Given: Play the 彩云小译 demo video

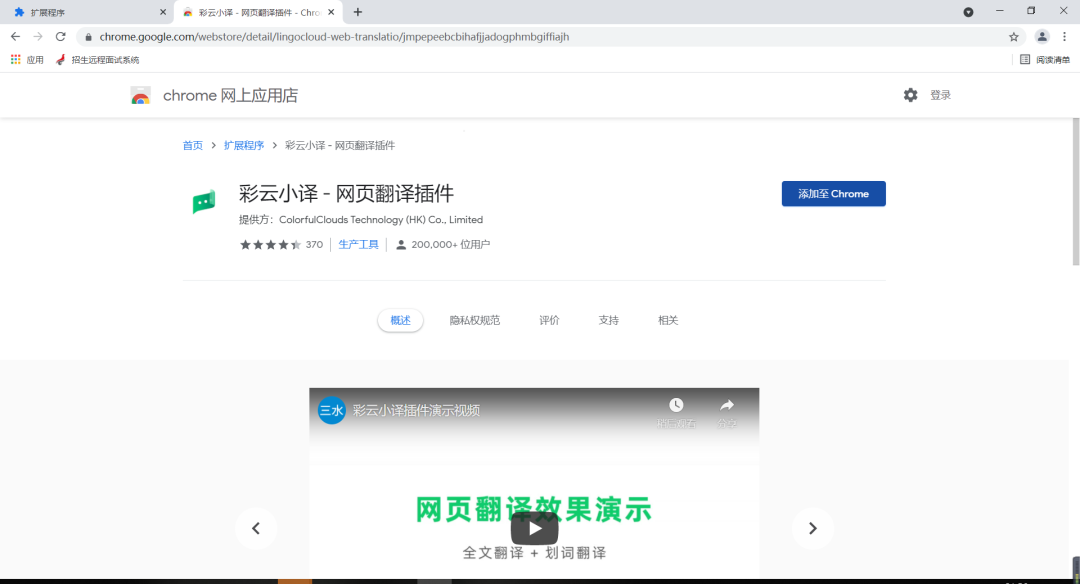Looking at the screenshot, I should pos(534,528).
